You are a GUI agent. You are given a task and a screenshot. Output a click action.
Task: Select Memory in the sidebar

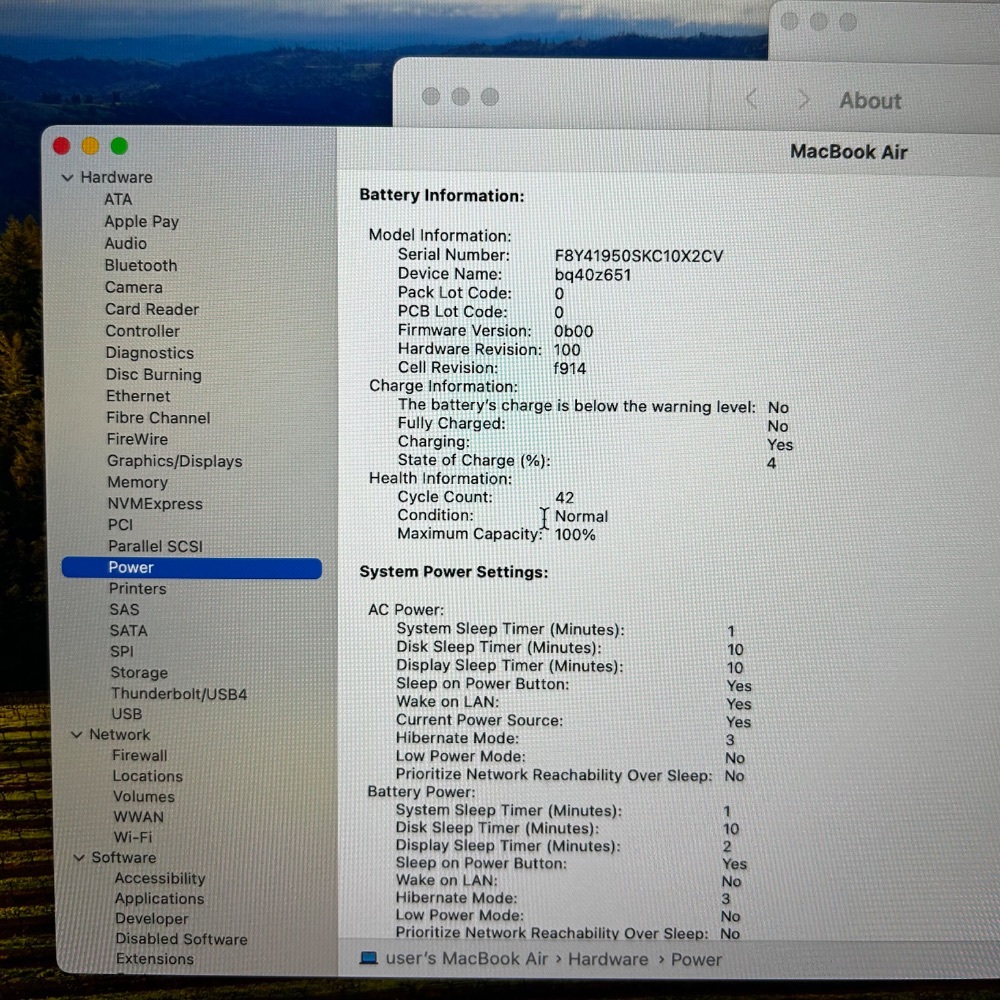click(138, 482)
